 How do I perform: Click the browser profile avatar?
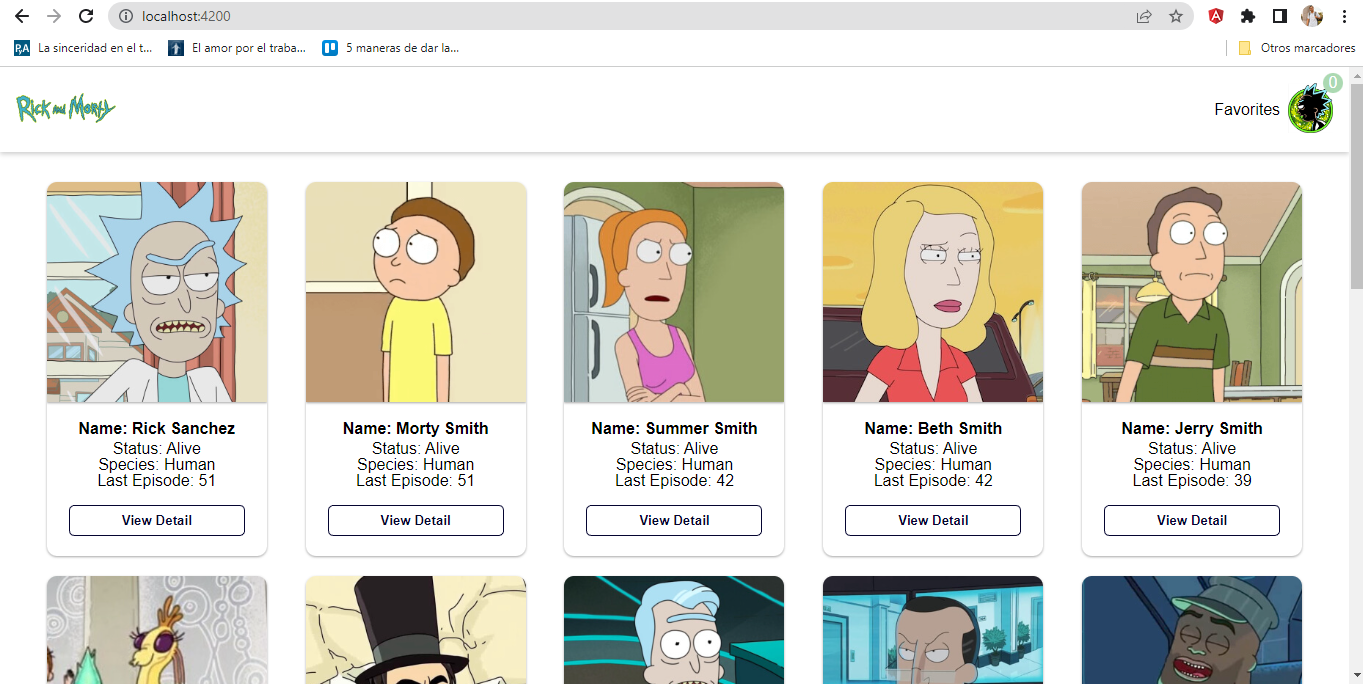click(x=1312, y=16)
